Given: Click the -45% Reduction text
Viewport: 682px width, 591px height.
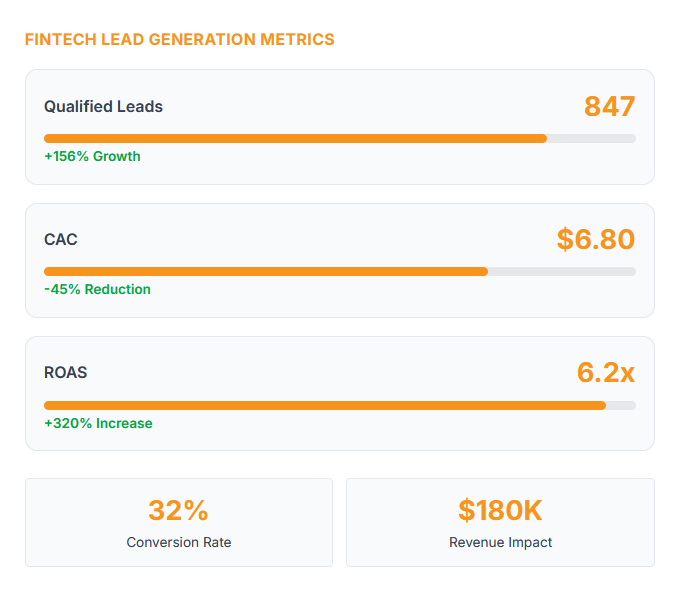Looking at the screenshot, I should pyautogui.click(x=97, y=289).
